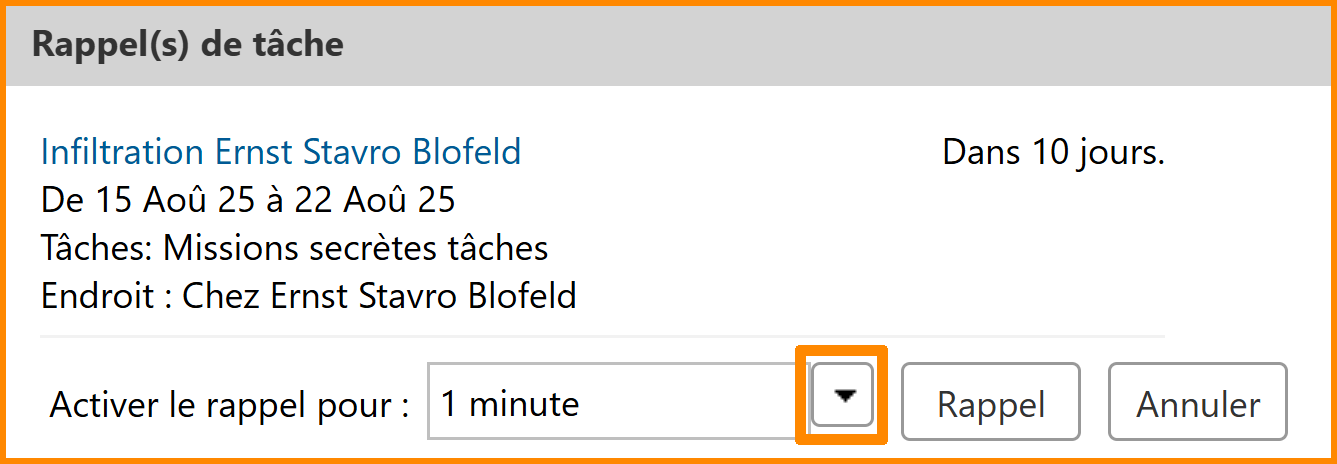Click the "Rappel(s) de tâche" dialog title

point(188,45)
